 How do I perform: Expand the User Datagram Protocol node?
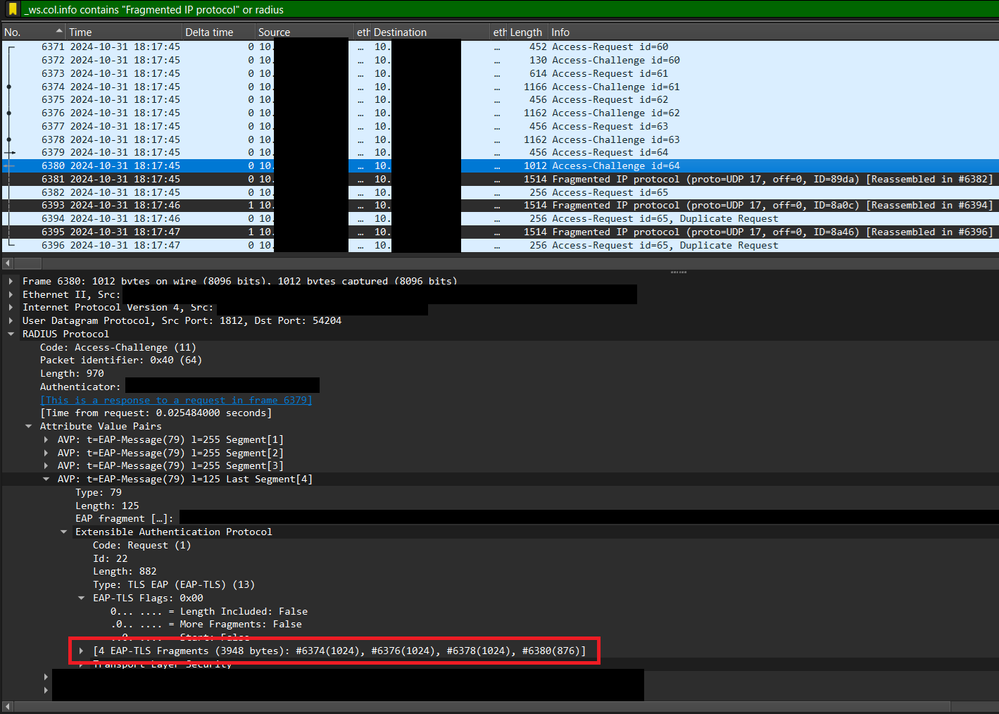pos(11,321)
